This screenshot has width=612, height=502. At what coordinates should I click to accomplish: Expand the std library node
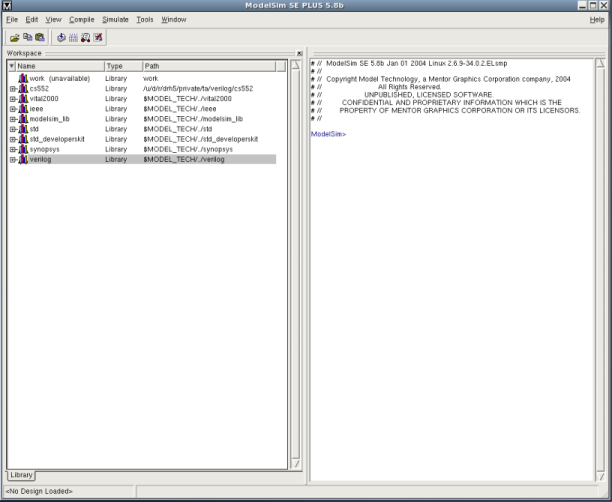[12, 129]
